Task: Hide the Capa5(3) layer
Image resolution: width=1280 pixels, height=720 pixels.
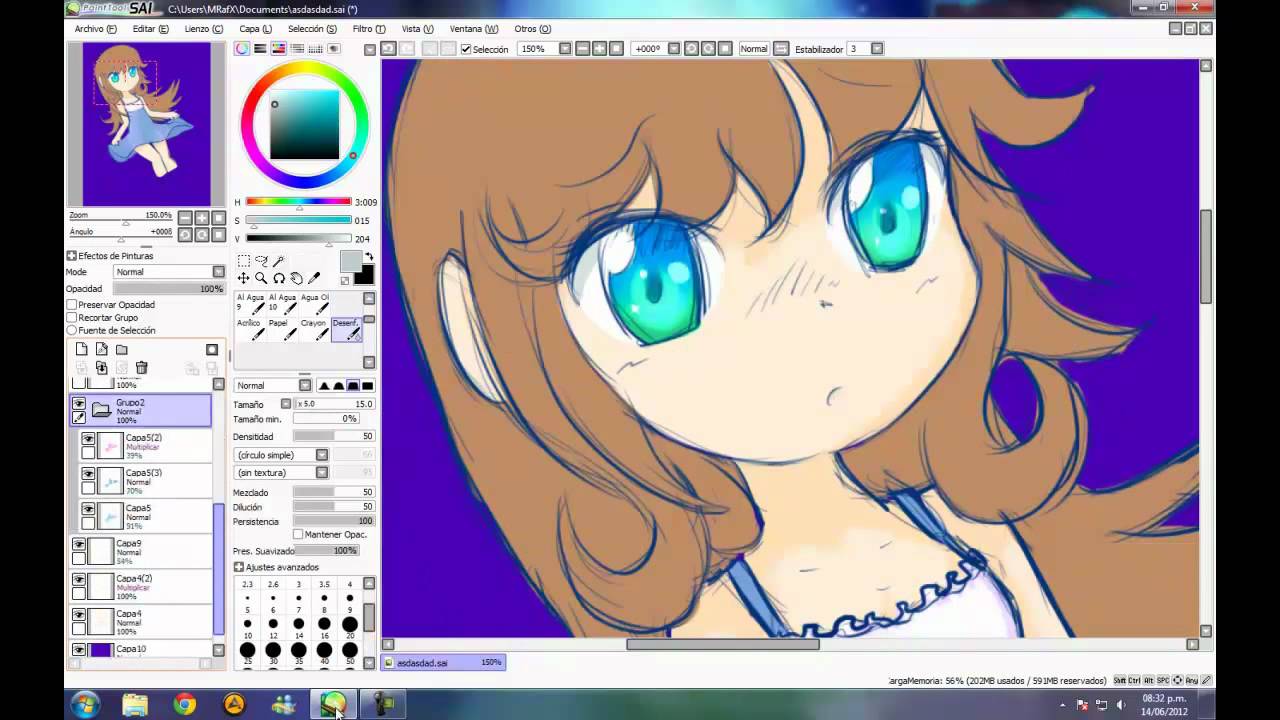Action: tap(88, 474)
